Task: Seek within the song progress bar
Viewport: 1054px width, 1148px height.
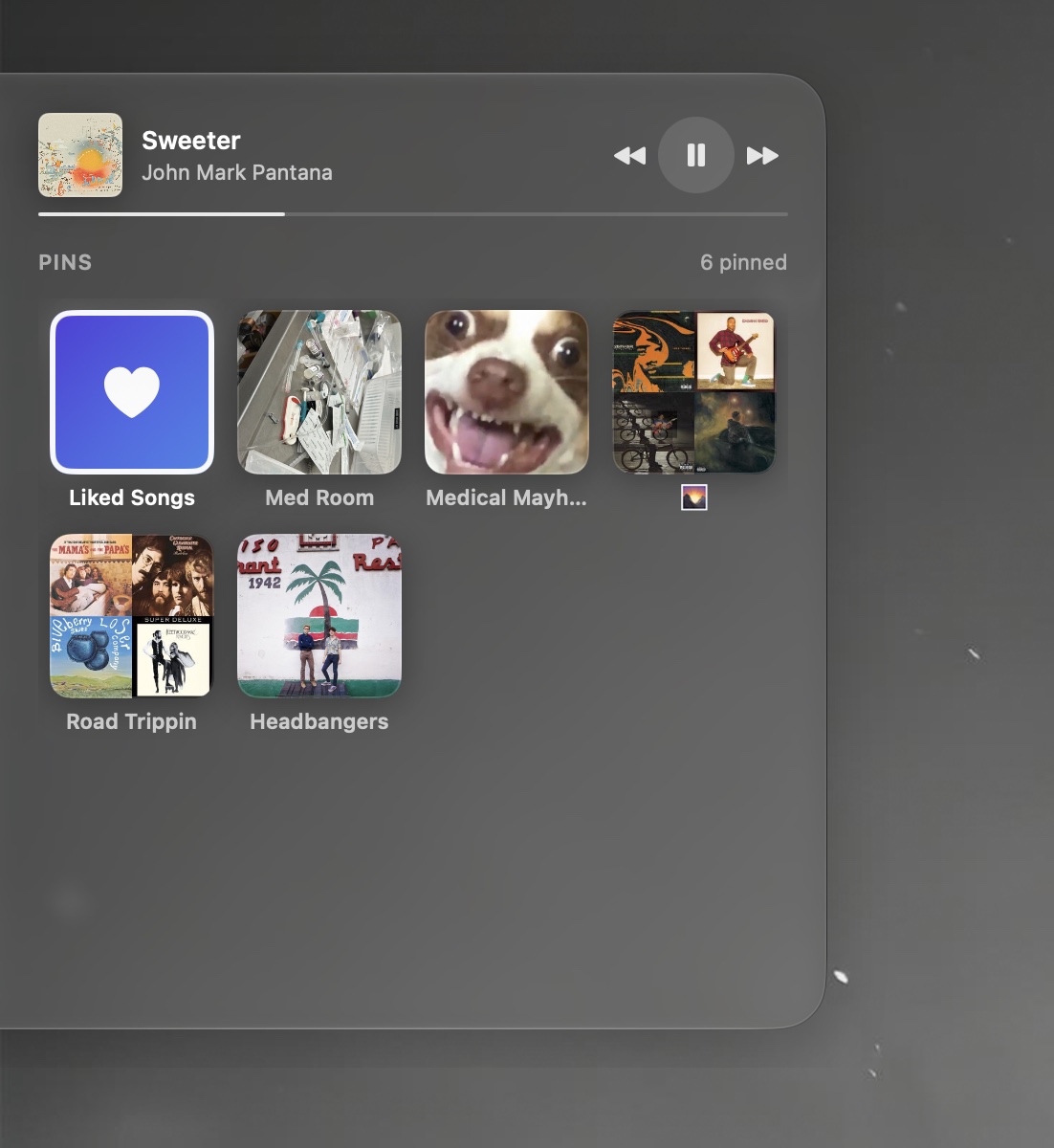Action: 413,214
